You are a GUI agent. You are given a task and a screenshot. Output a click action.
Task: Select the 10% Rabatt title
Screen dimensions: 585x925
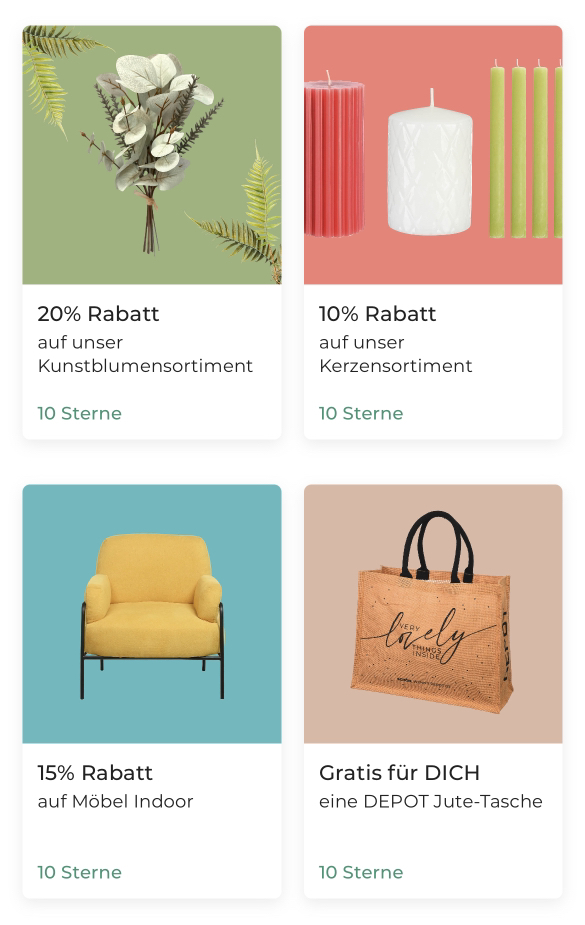tap(377, 314)
